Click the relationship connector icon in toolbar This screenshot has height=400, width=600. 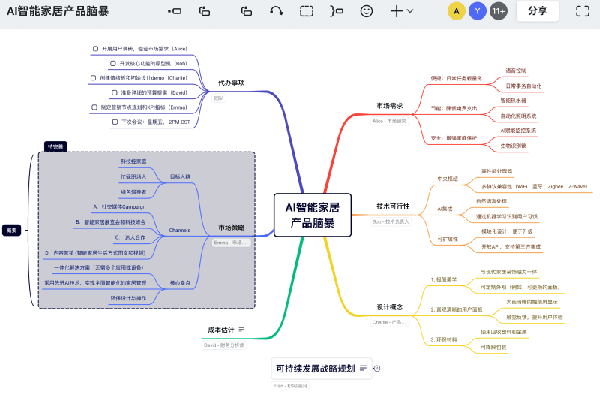coord(277,11)
